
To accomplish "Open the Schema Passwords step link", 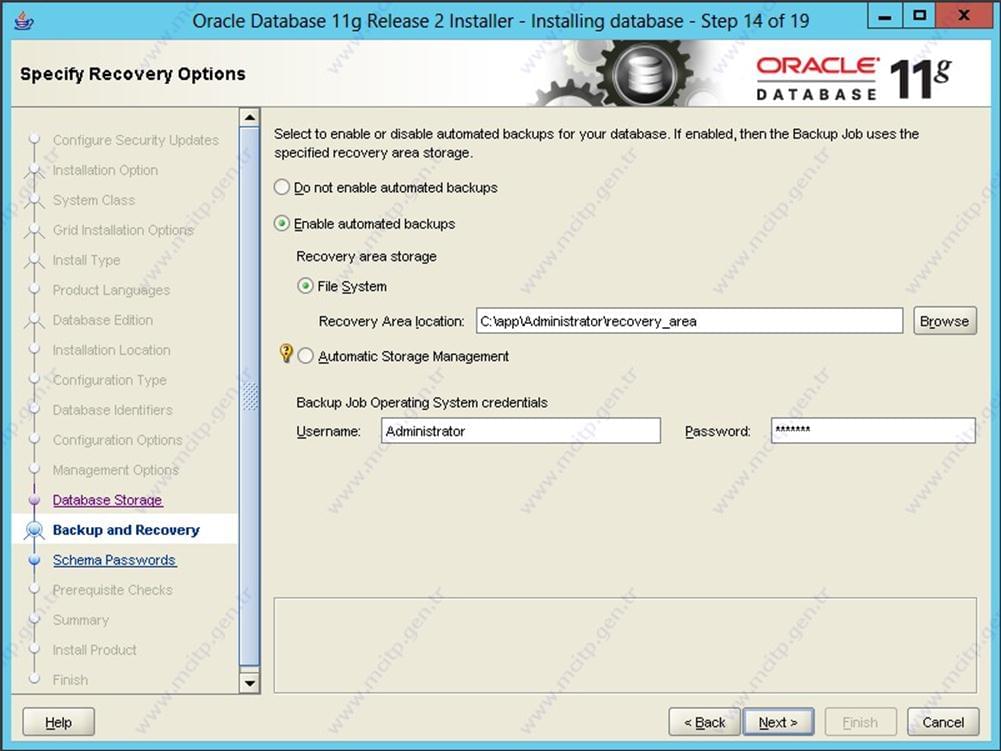I will pos(114,560).
